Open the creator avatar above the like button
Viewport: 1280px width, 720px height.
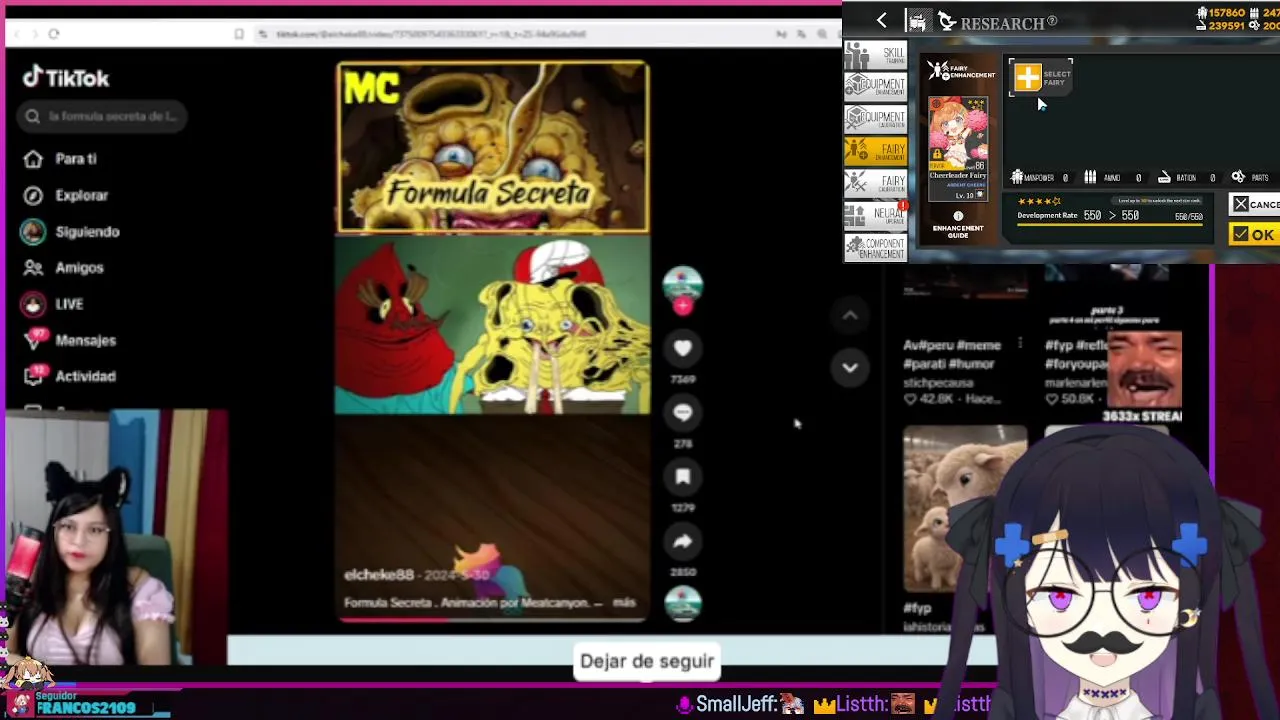coord(683,283)
